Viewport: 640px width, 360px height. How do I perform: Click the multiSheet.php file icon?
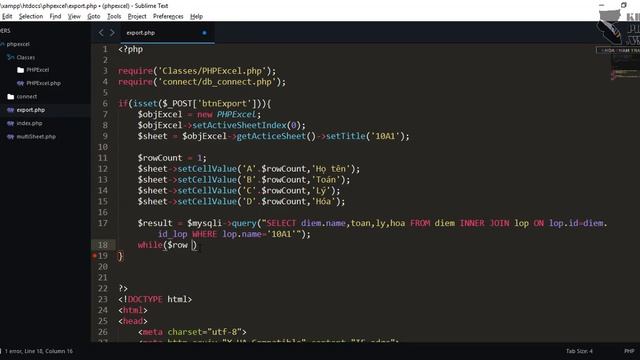tap(11, 137)
